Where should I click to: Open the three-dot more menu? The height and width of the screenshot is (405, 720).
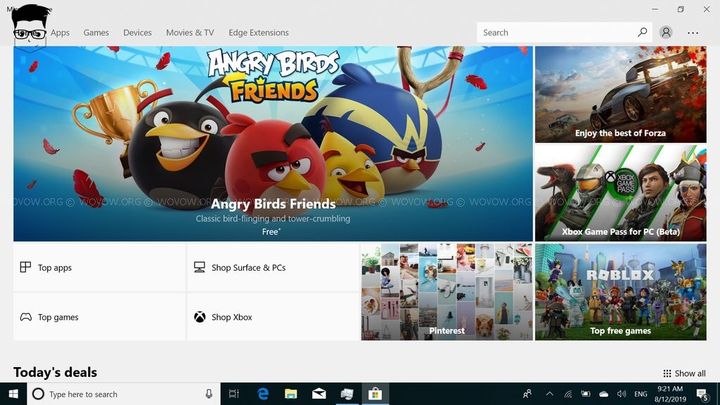pos(693,33)
